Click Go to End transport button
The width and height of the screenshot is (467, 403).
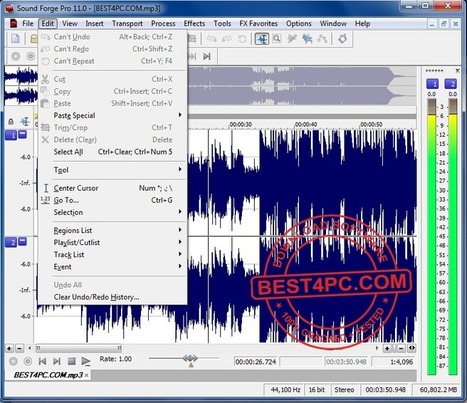point(207,56)
